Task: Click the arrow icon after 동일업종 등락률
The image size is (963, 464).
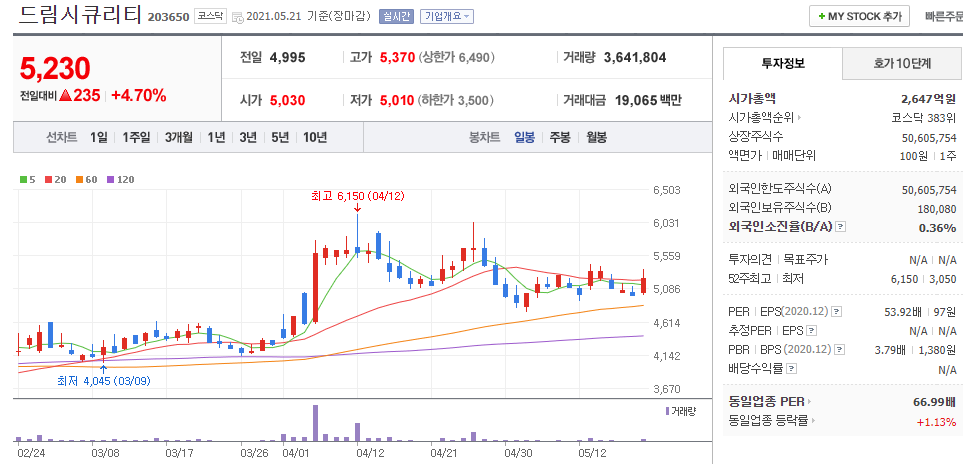Action: pyautogui.click(x=813, y=421)
